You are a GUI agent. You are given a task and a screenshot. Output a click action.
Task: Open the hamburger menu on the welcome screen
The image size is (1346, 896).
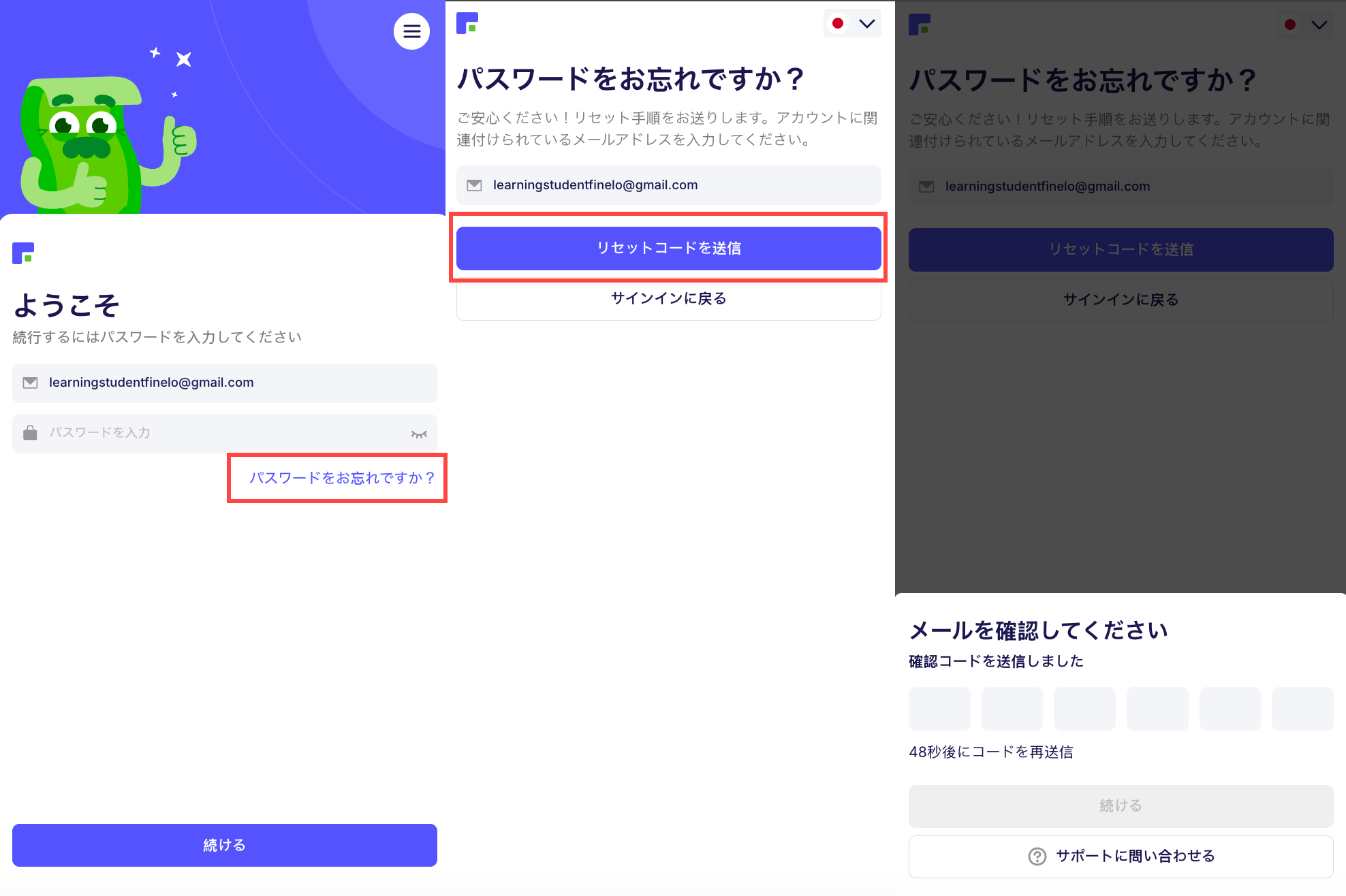(x=411, y=31)
